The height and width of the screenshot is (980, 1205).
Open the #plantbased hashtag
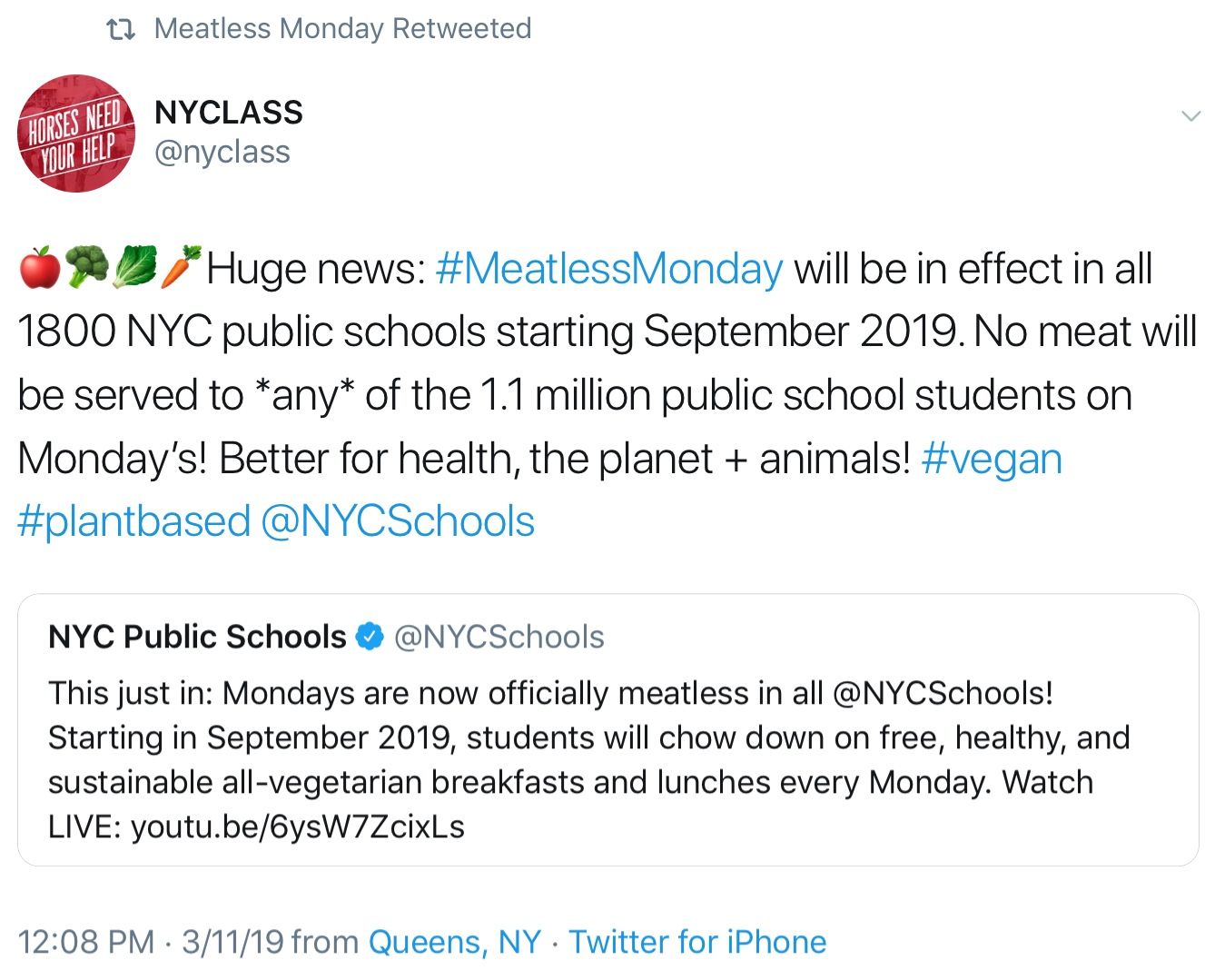point(133,522)
